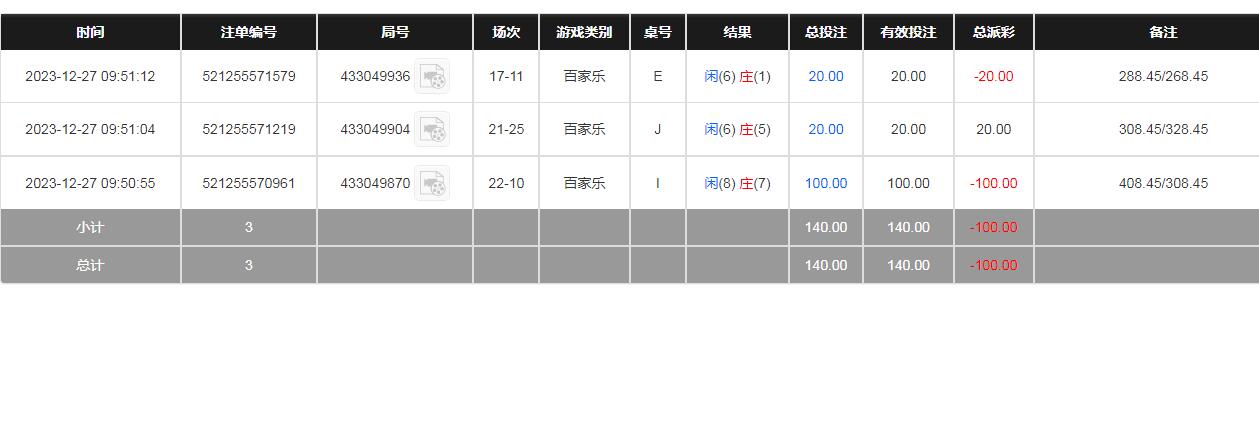Open video replay icon for round 433049904
This screenshot has height=438, width=1259.
pyautogui.click(x=432, y=129)
